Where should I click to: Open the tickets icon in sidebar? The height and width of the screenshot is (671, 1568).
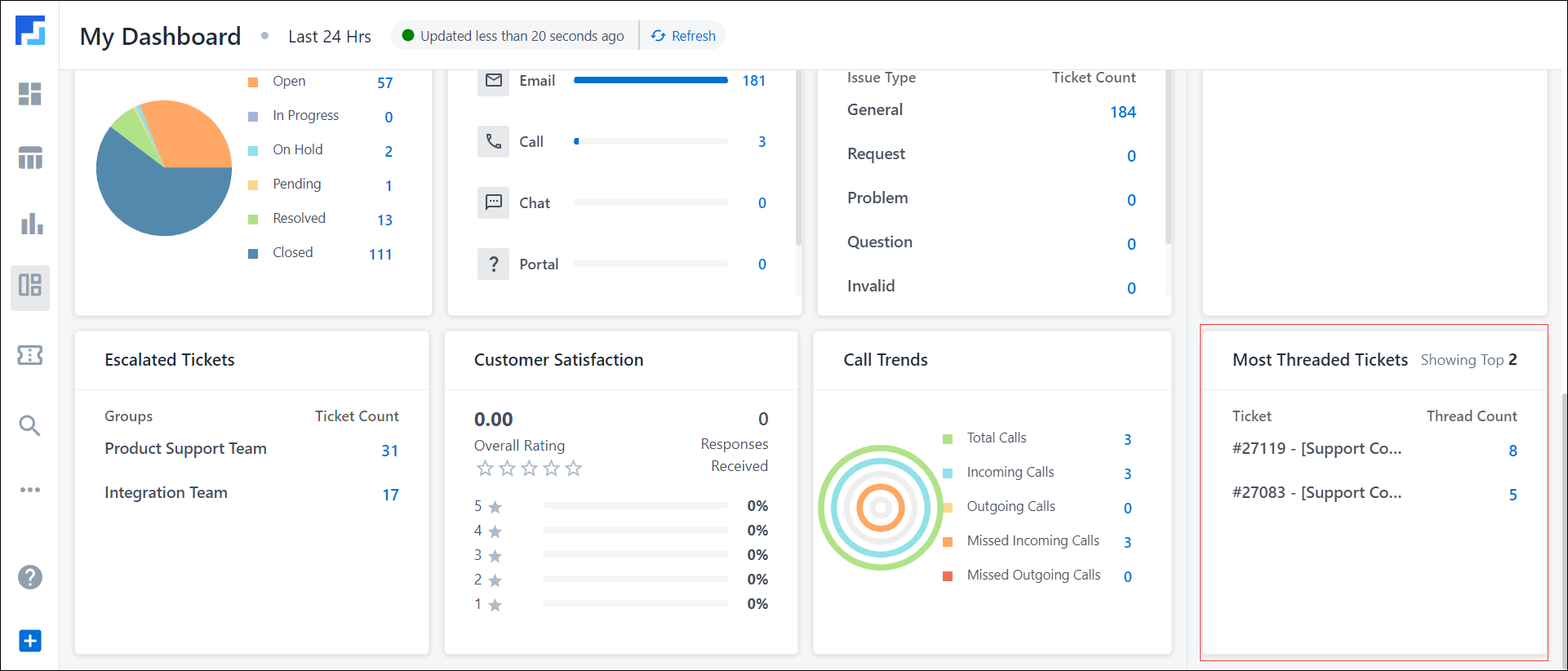[30, 355]
